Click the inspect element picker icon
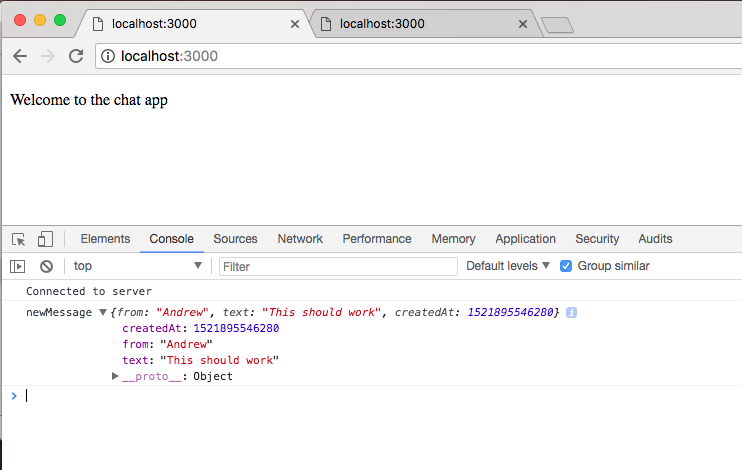742x470 pixels. pyautogui.click(x=19, y=239)
